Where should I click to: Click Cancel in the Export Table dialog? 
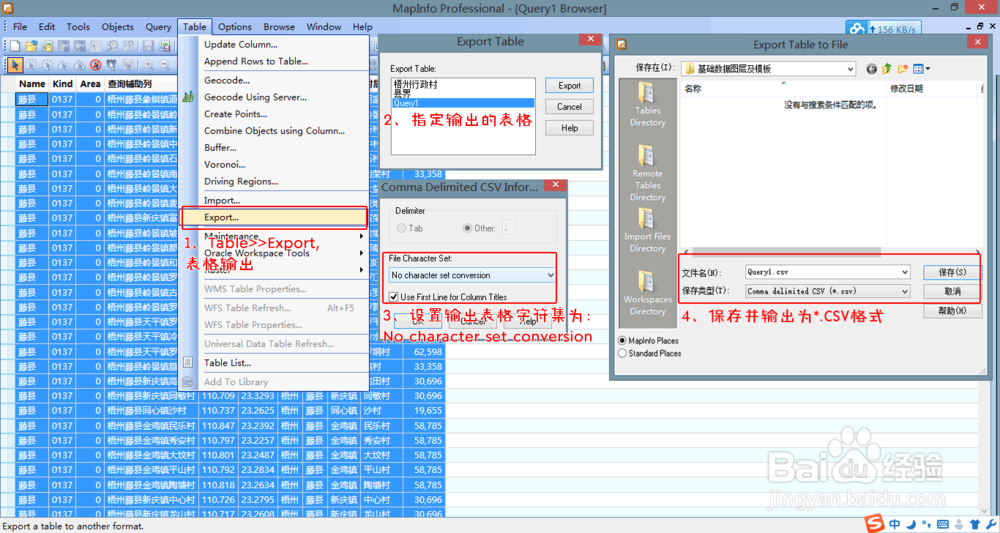click(570, 106)
